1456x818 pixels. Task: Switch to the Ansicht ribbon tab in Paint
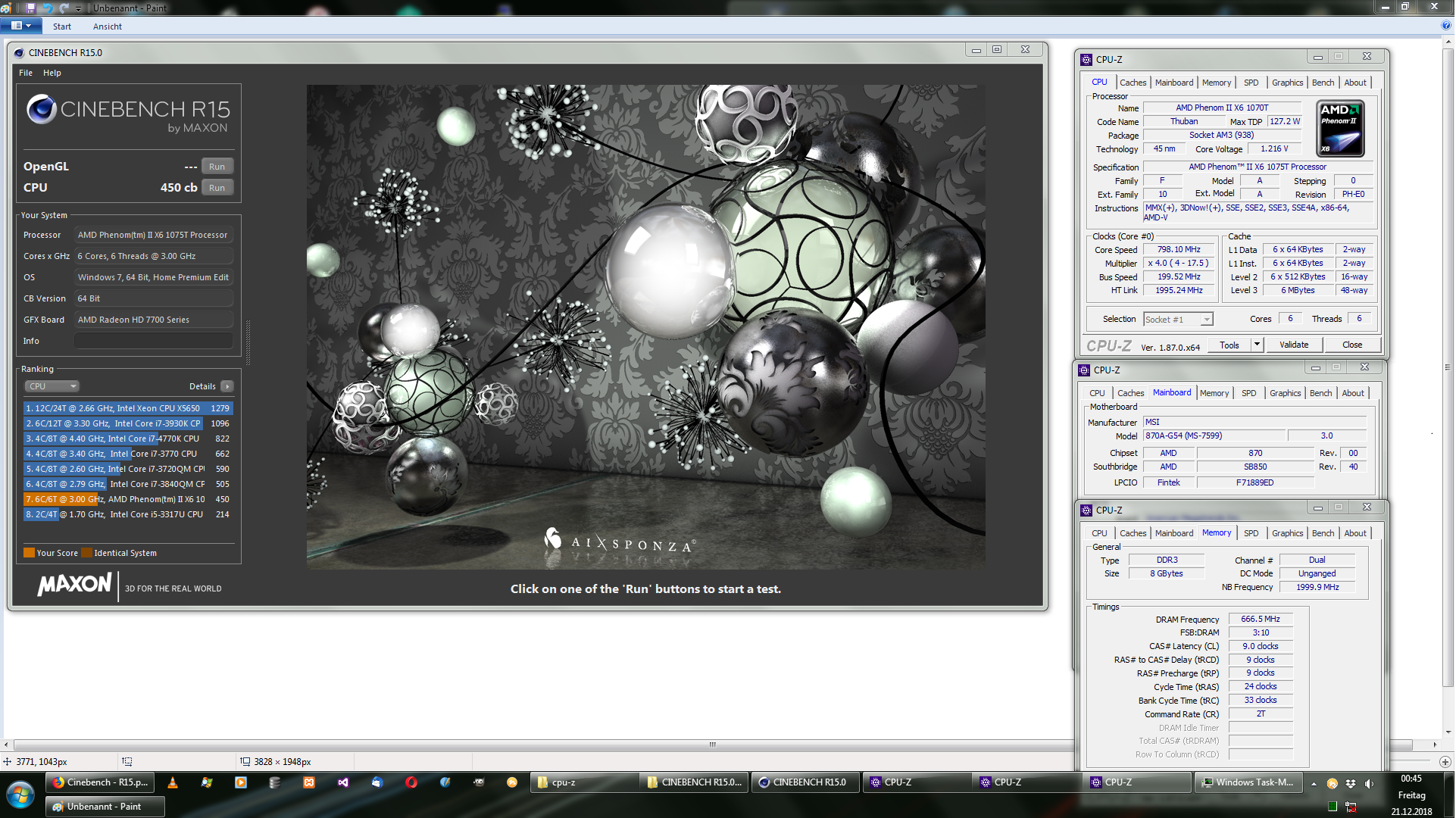point(108,27)
